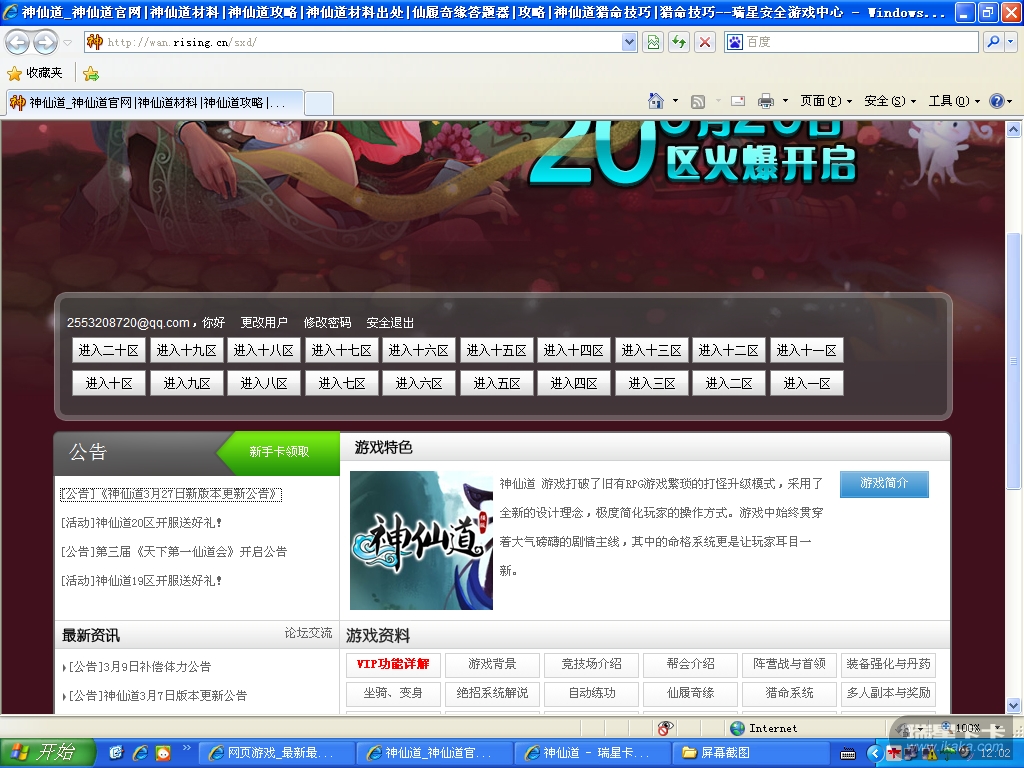Screen dimensions: 1024x768
Task: Click the 修改密码 link
Action: point(327,323)
